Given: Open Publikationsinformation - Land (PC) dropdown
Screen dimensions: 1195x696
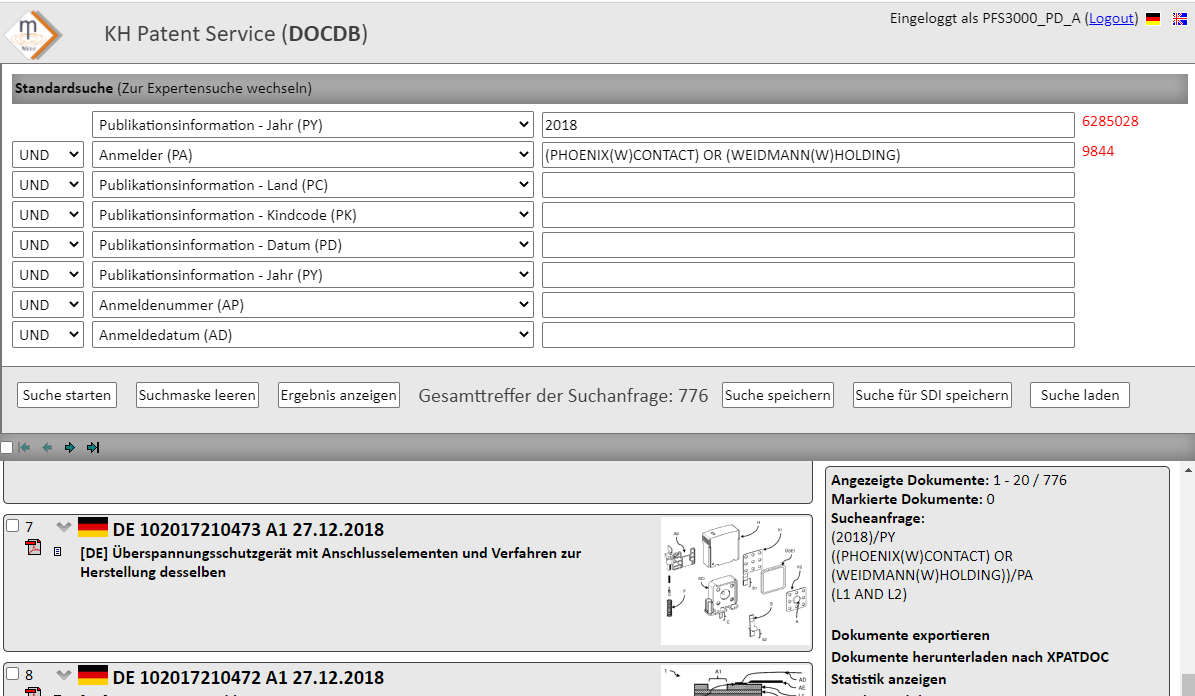Looking at the screenshot, I should click(312, 185).
